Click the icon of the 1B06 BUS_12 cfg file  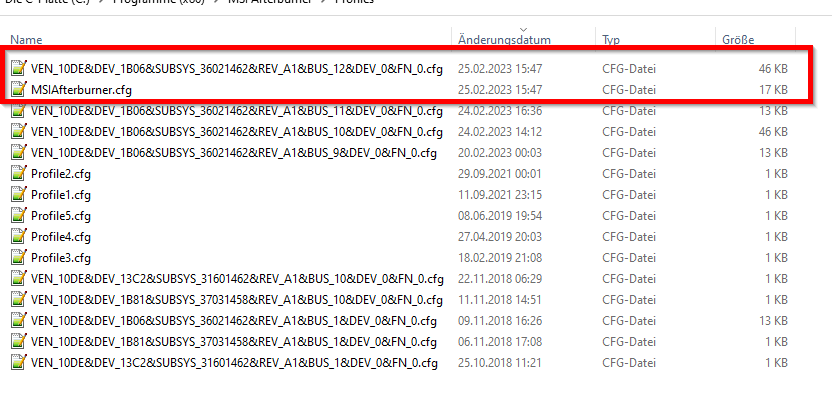pyautogui.click(x=19, y=68)
